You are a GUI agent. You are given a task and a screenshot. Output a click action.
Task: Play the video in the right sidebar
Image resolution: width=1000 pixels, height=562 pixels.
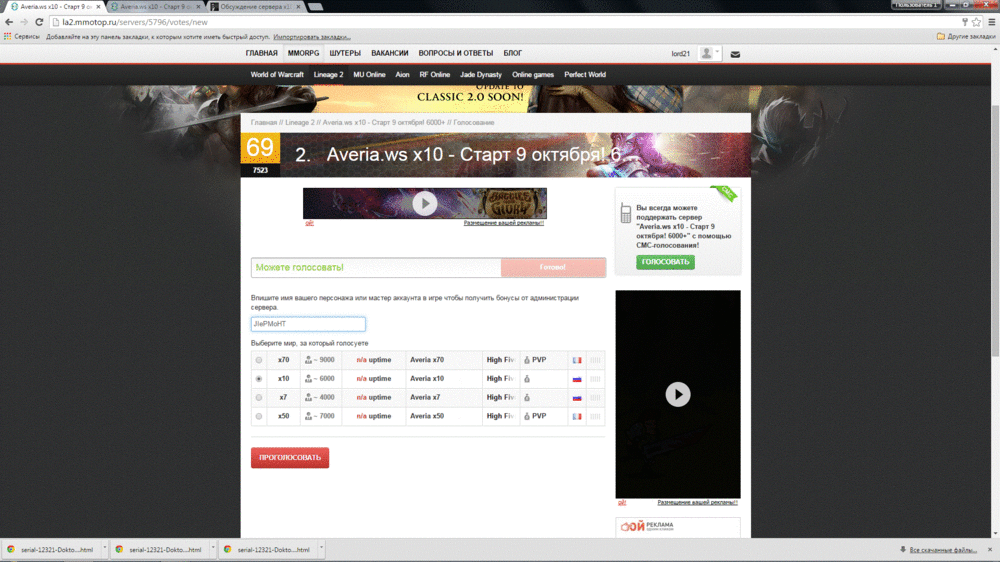click(x=678, y=394)
